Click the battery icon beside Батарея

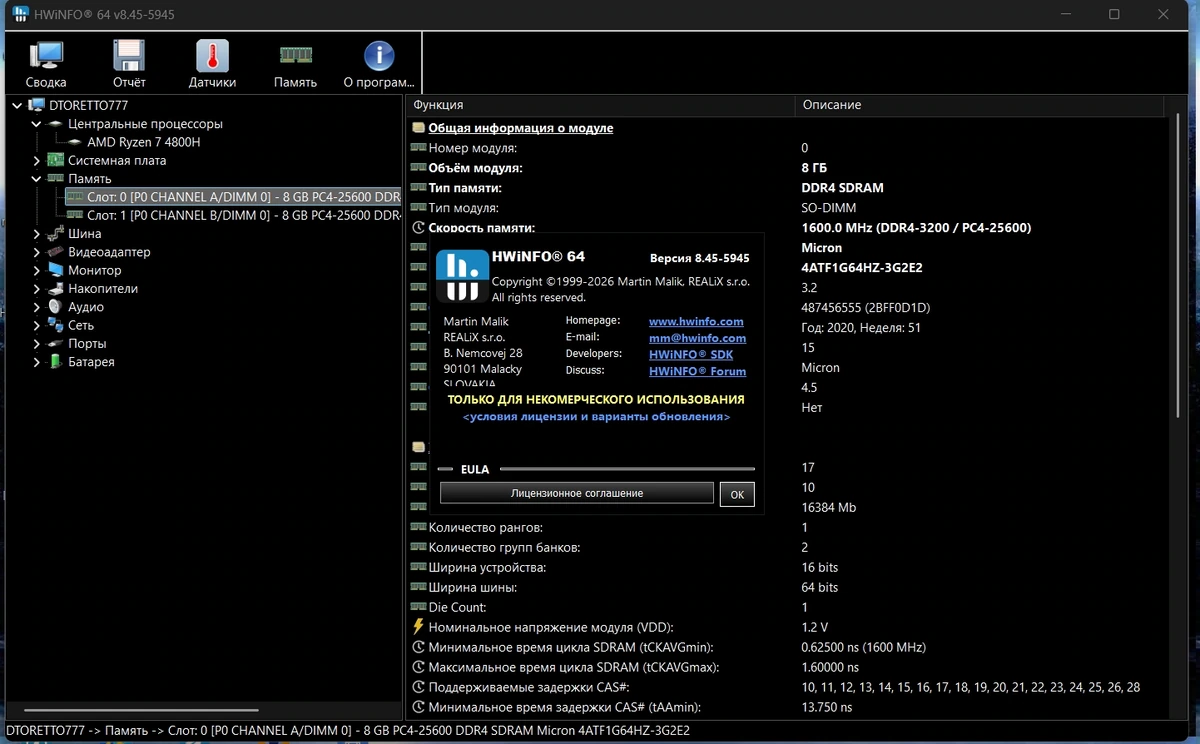coord(56,362)
